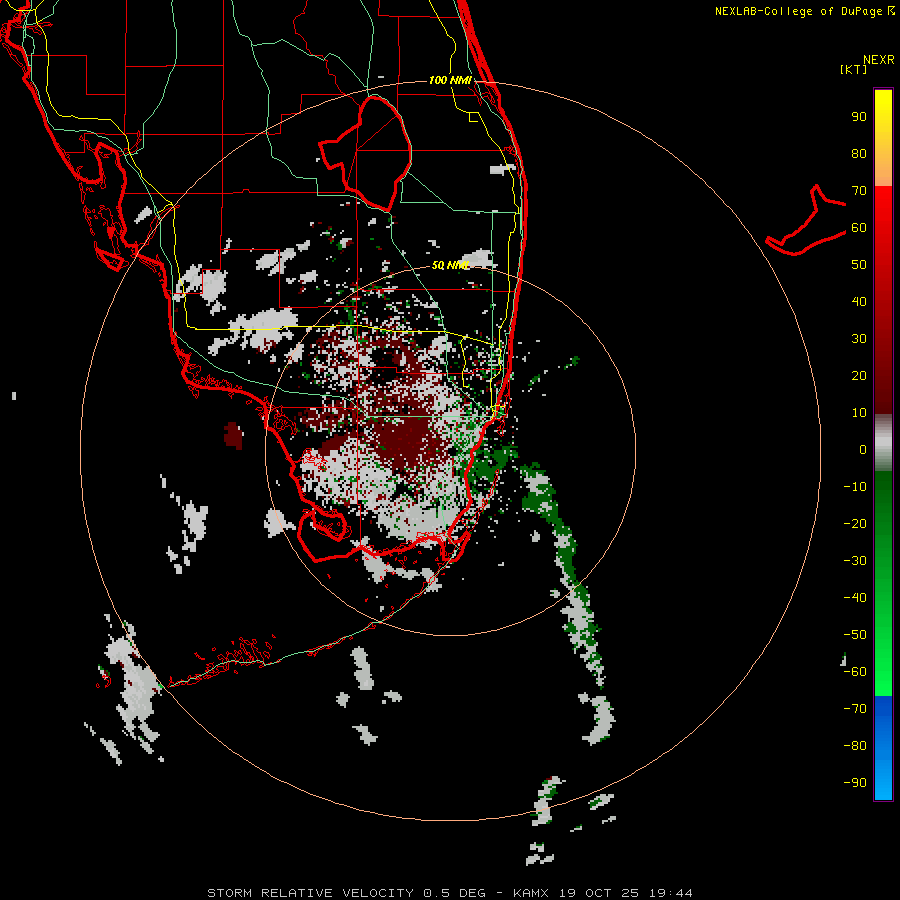Click the positive 10 scale value
This screenshot has height=900, width=900.
point(859,413)
